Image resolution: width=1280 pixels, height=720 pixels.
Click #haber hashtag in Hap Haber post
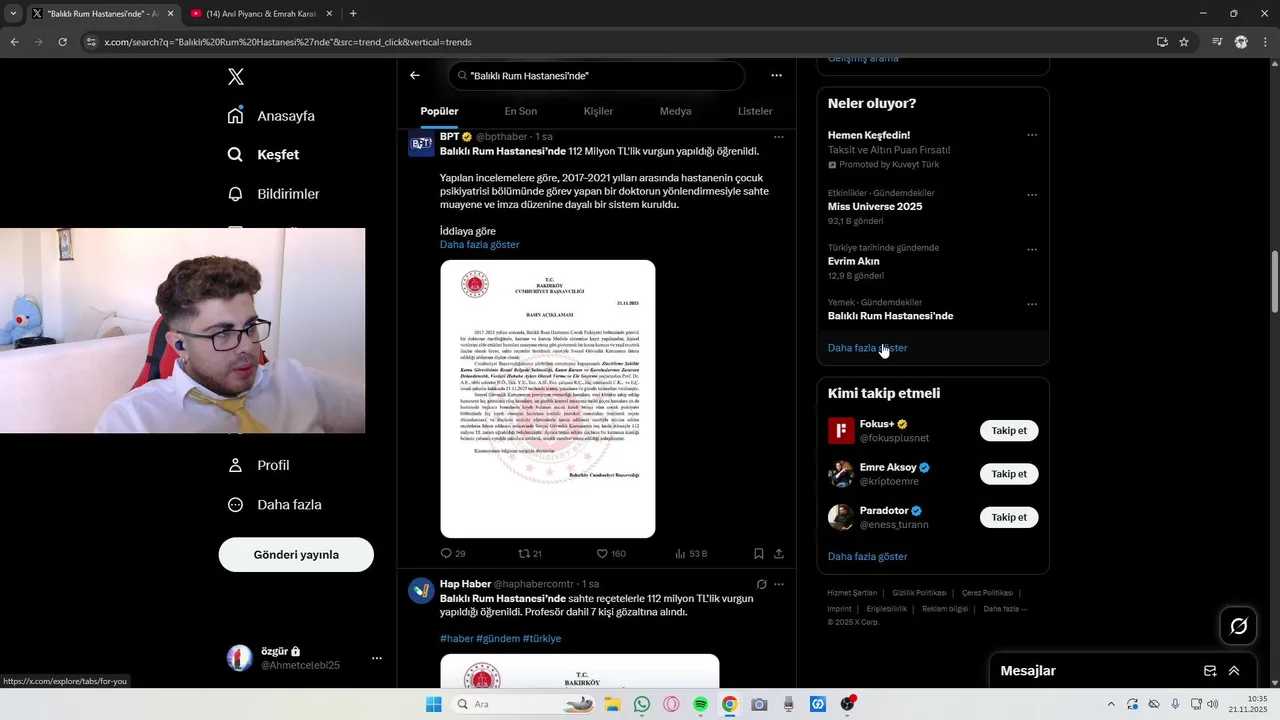coord(456,639)
